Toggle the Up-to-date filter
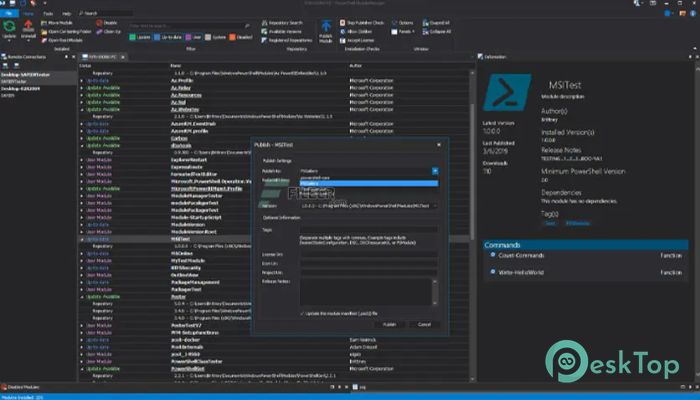Screen dimensions: 700x400 [x=168, y=38]
